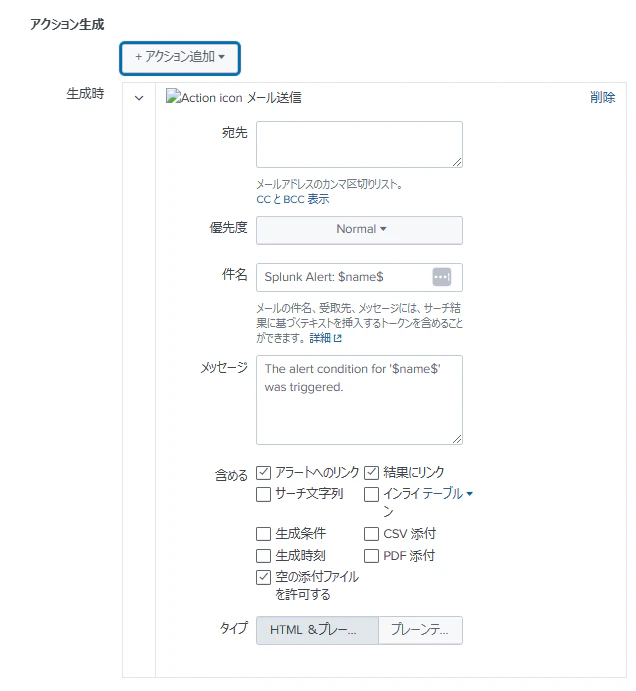The height and width of the screenshot is (691, 636).
Task: Open the 優先度 Normal dropdown
Action: pos(359,230)
